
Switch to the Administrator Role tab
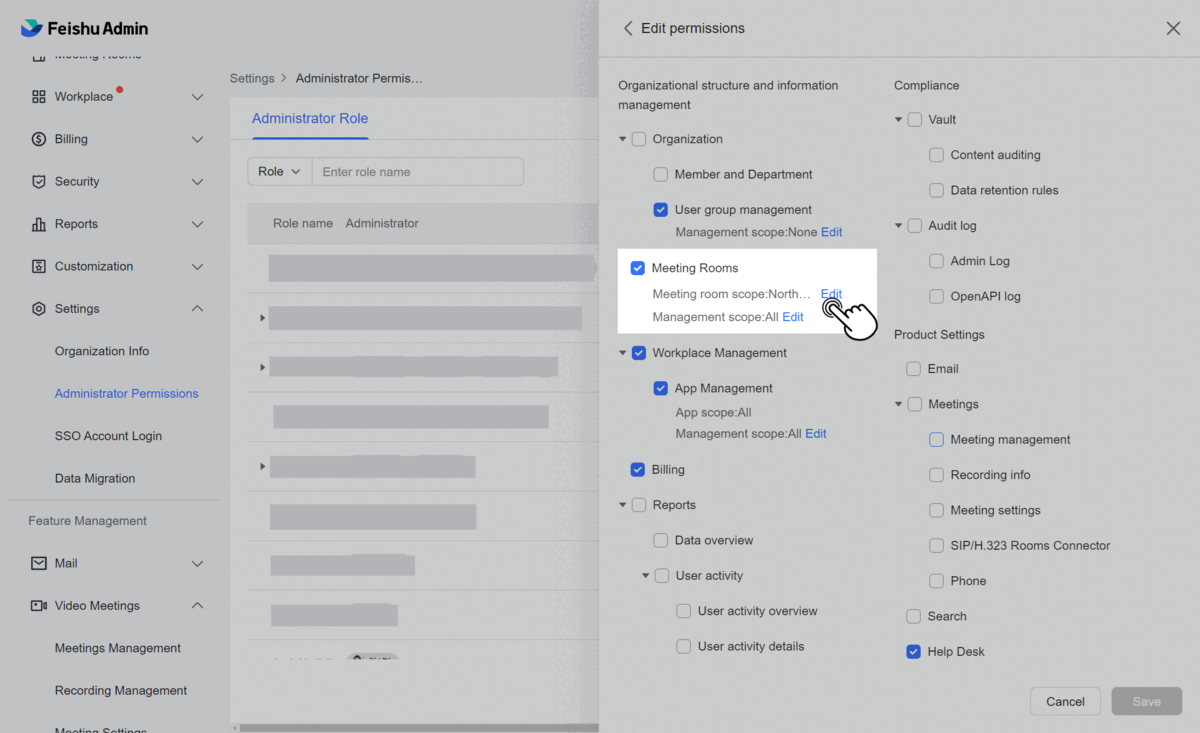tap(310, 118)
